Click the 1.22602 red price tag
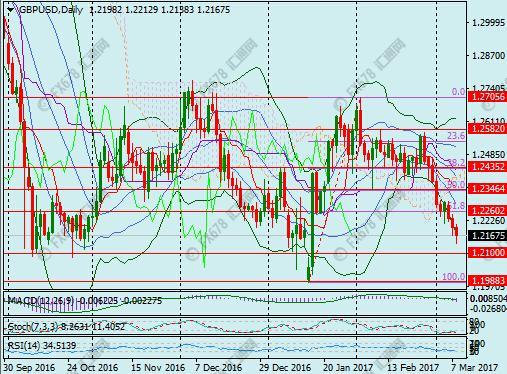 pos(487,210)
